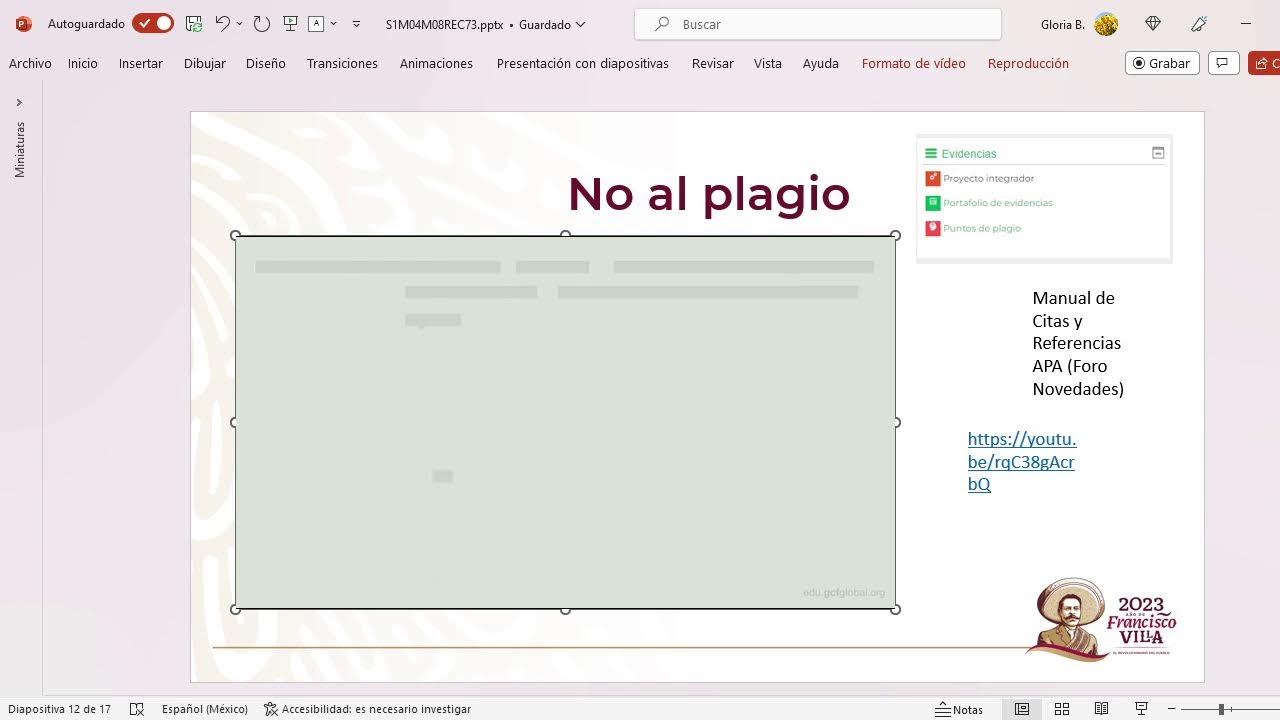Switch to Reading view icon
The image size is (1280, 720).
coord(1101,709)
